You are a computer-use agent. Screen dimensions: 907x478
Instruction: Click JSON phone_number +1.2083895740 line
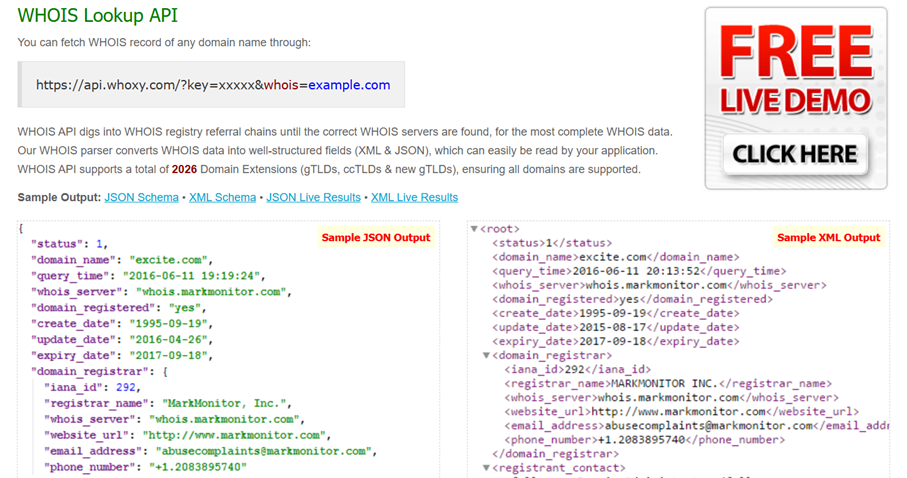pyautogui.click(x=145, y=467)
